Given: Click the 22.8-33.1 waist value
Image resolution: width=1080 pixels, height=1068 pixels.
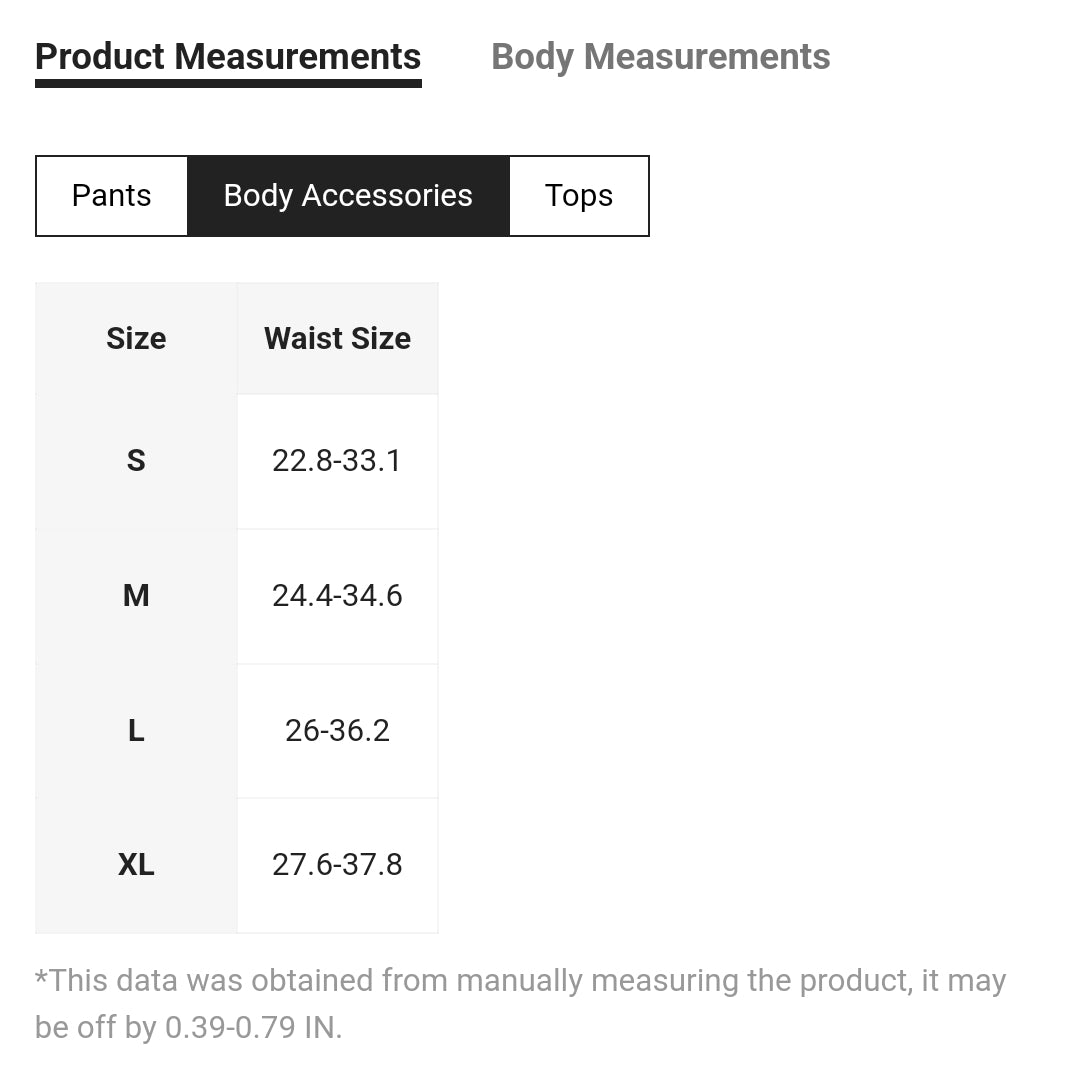Looking at the screenshot, I should [337, 461].
